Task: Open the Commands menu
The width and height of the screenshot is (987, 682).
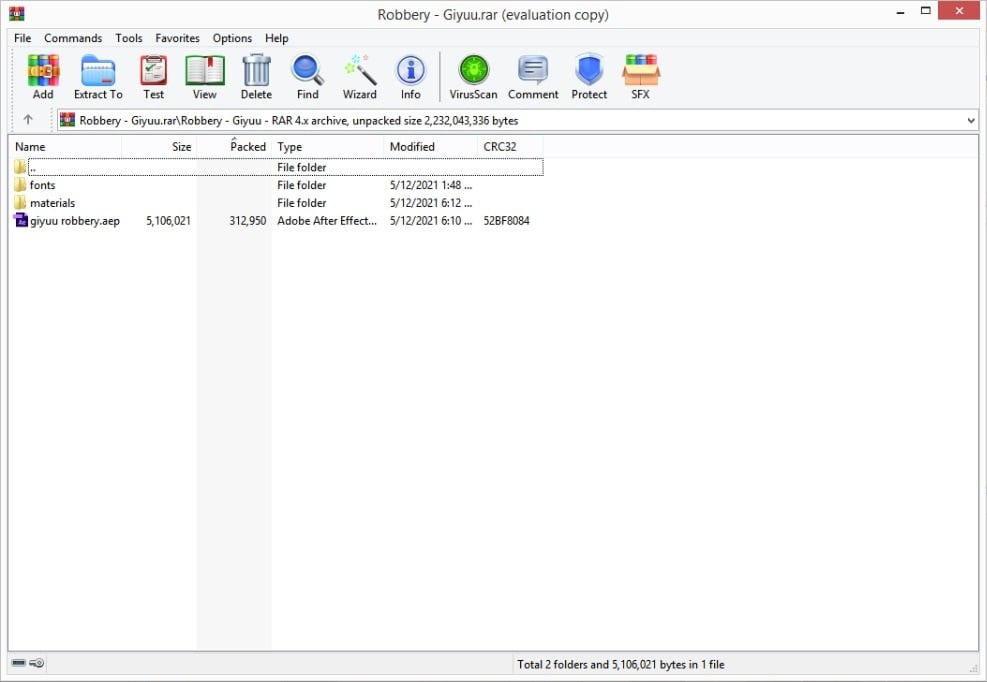Action: [x=73, y=38]
